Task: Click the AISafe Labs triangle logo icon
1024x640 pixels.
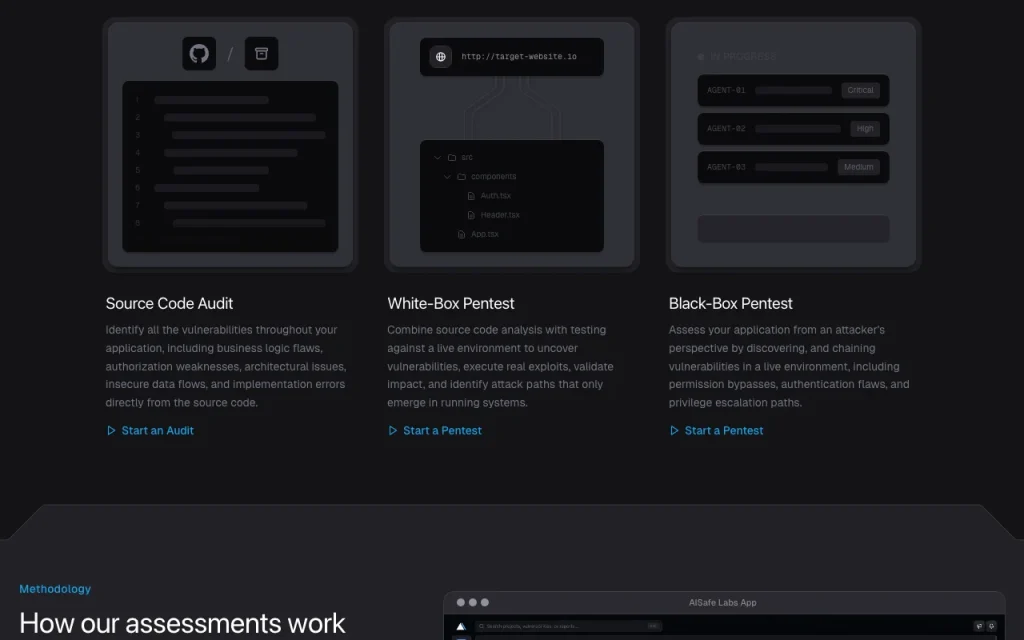Action: pyautogui.click(x=461, y=626)
